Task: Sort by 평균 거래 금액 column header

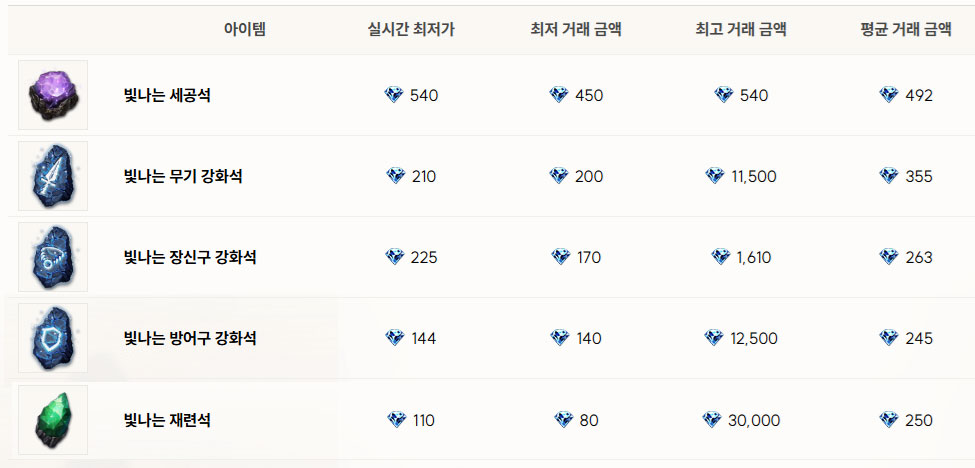Action: point(905,30)
